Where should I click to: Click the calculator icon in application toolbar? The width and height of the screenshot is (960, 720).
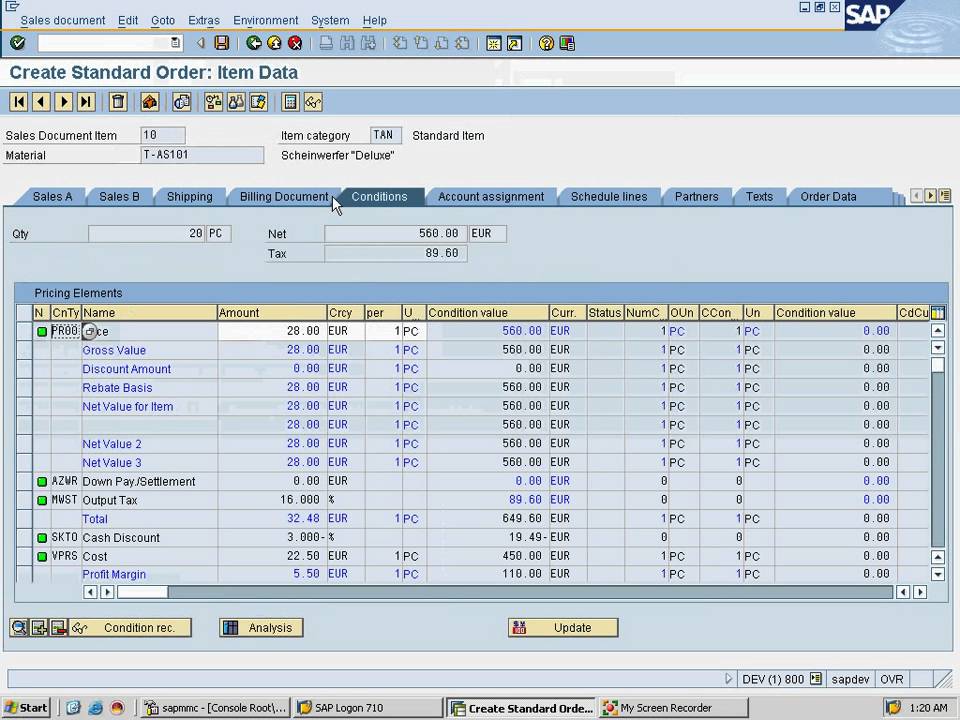290,102
